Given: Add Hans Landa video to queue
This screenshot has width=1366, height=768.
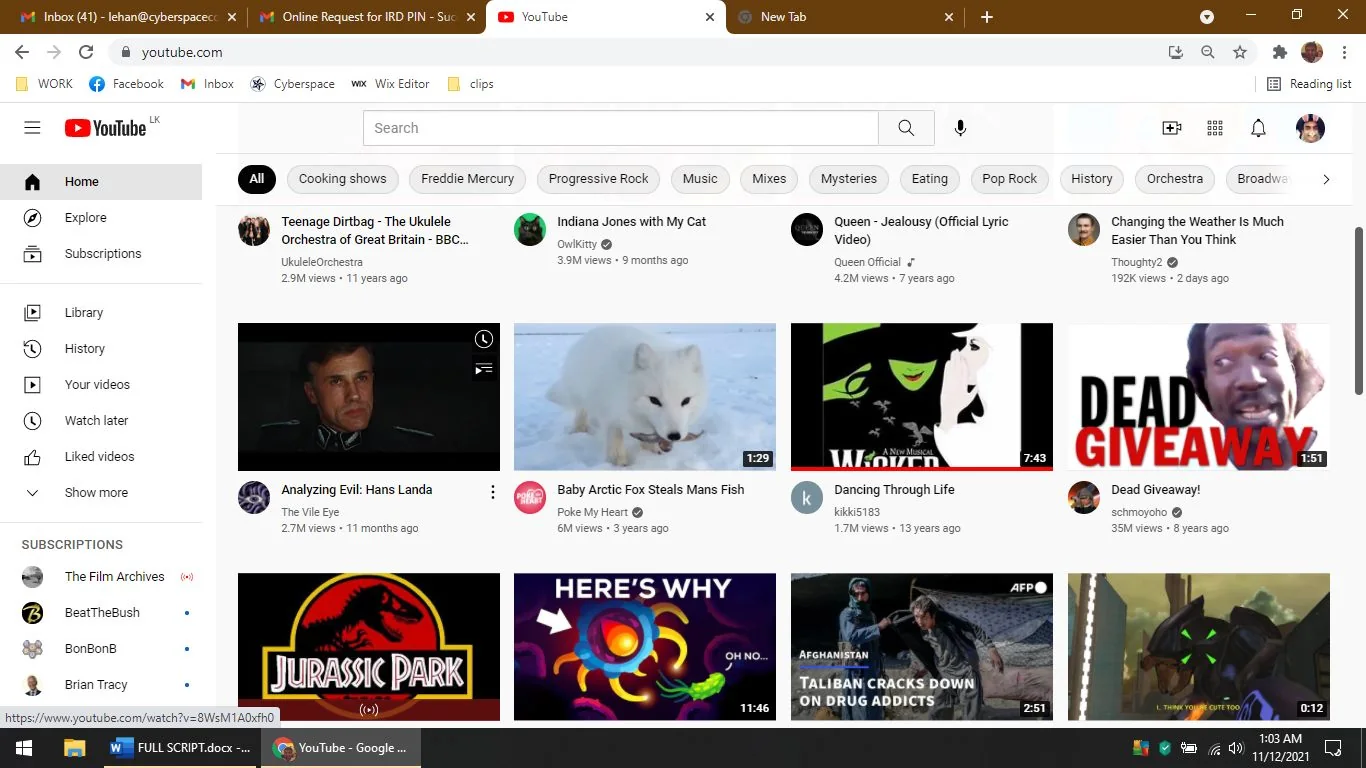Looking at the screenshot, I should point(484,369).
